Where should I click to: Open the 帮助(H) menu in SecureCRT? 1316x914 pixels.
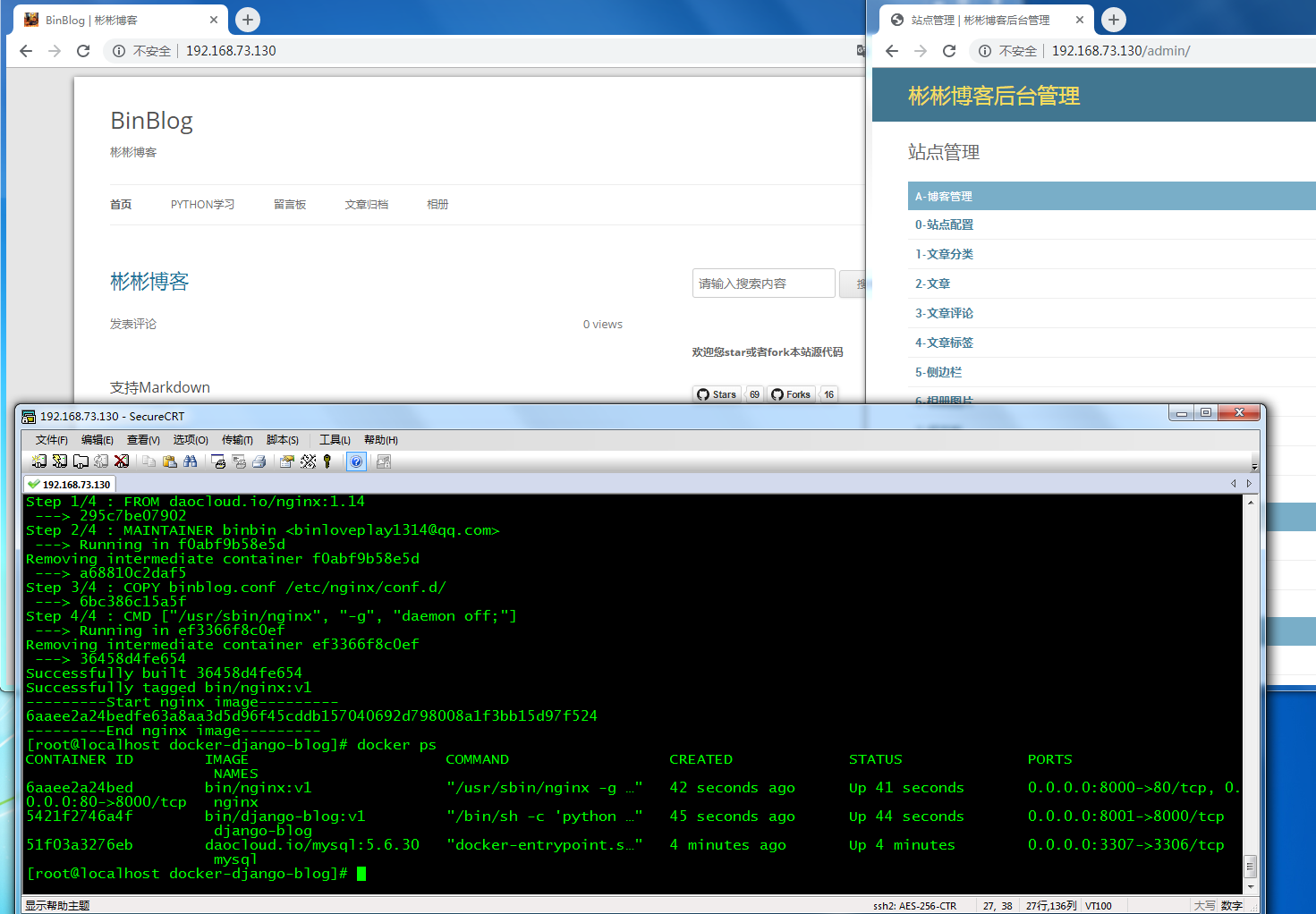[381, 440]
